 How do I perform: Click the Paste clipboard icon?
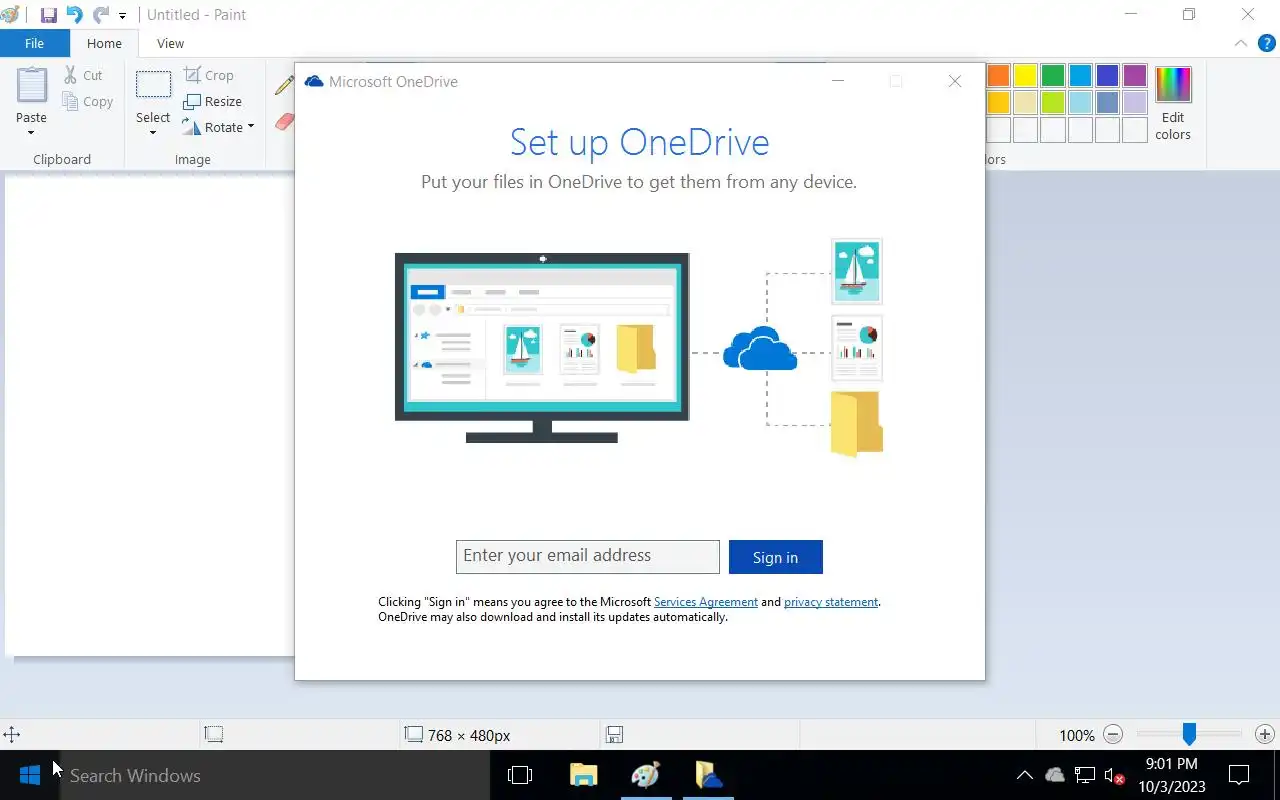pyautogui.click(x=31, y=85)
